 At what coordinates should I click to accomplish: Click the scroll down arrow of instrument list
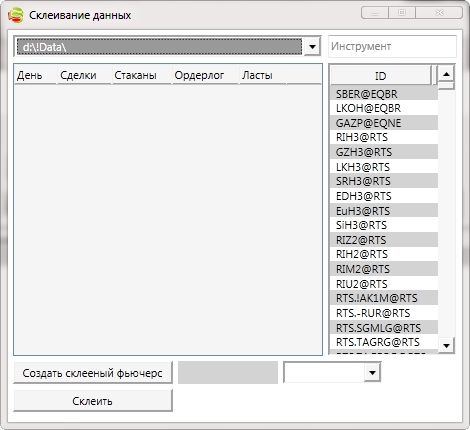pos(446,345)
